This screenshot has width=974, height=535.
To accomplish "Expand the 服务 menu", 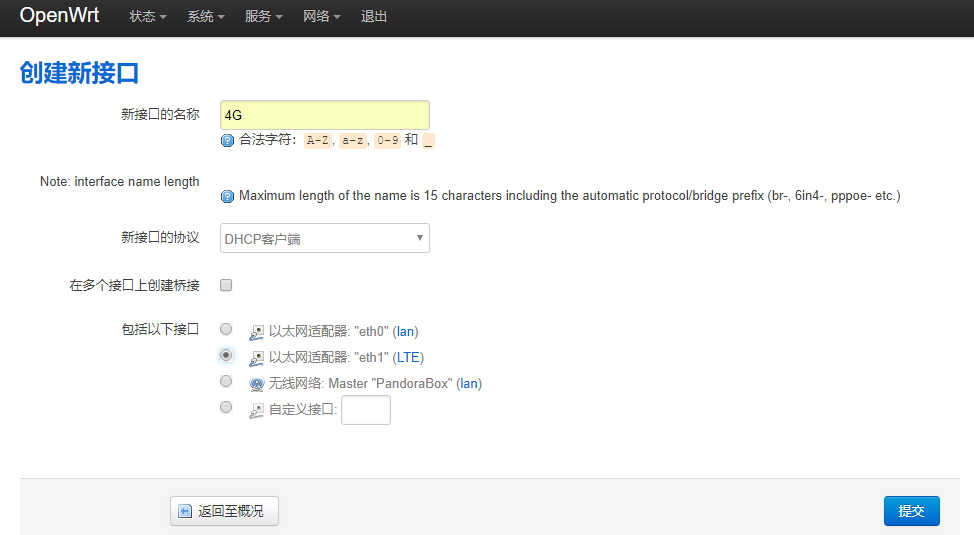I will (263, 17).
